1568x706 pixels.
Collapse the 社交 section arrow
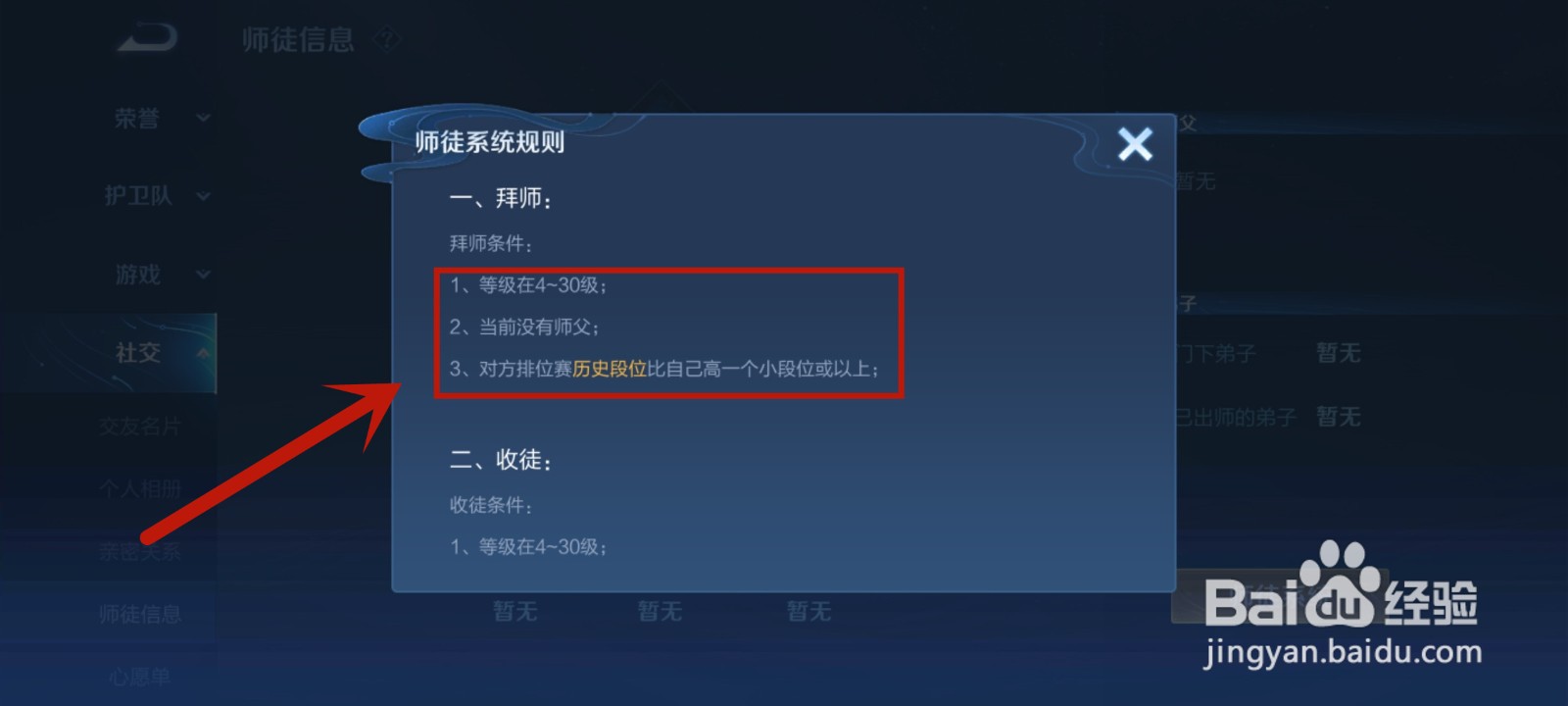pos(203,353)
